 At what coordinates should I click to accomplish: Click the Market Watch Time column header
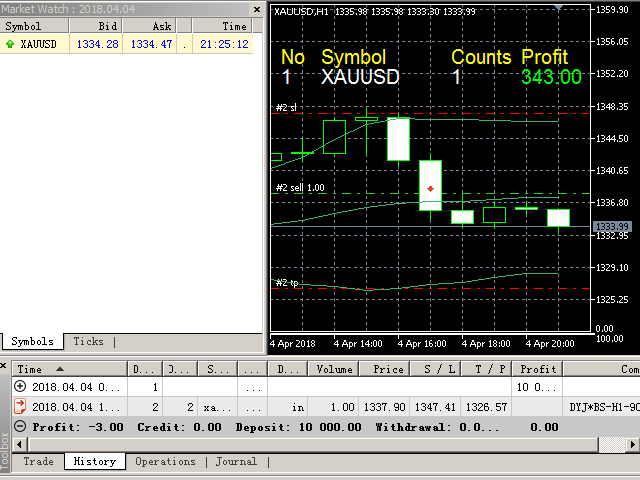point(223,26)
